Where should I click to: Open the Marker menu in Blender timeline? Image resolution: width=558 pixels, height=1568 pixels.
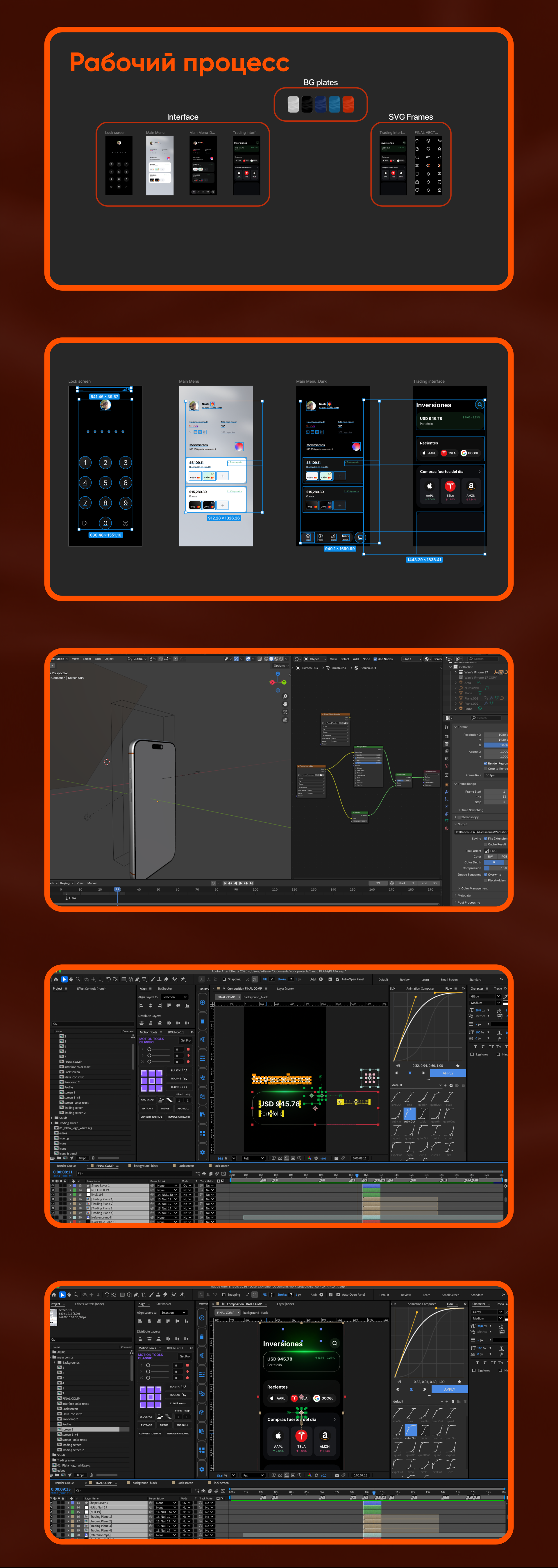[x=92, y=883]
